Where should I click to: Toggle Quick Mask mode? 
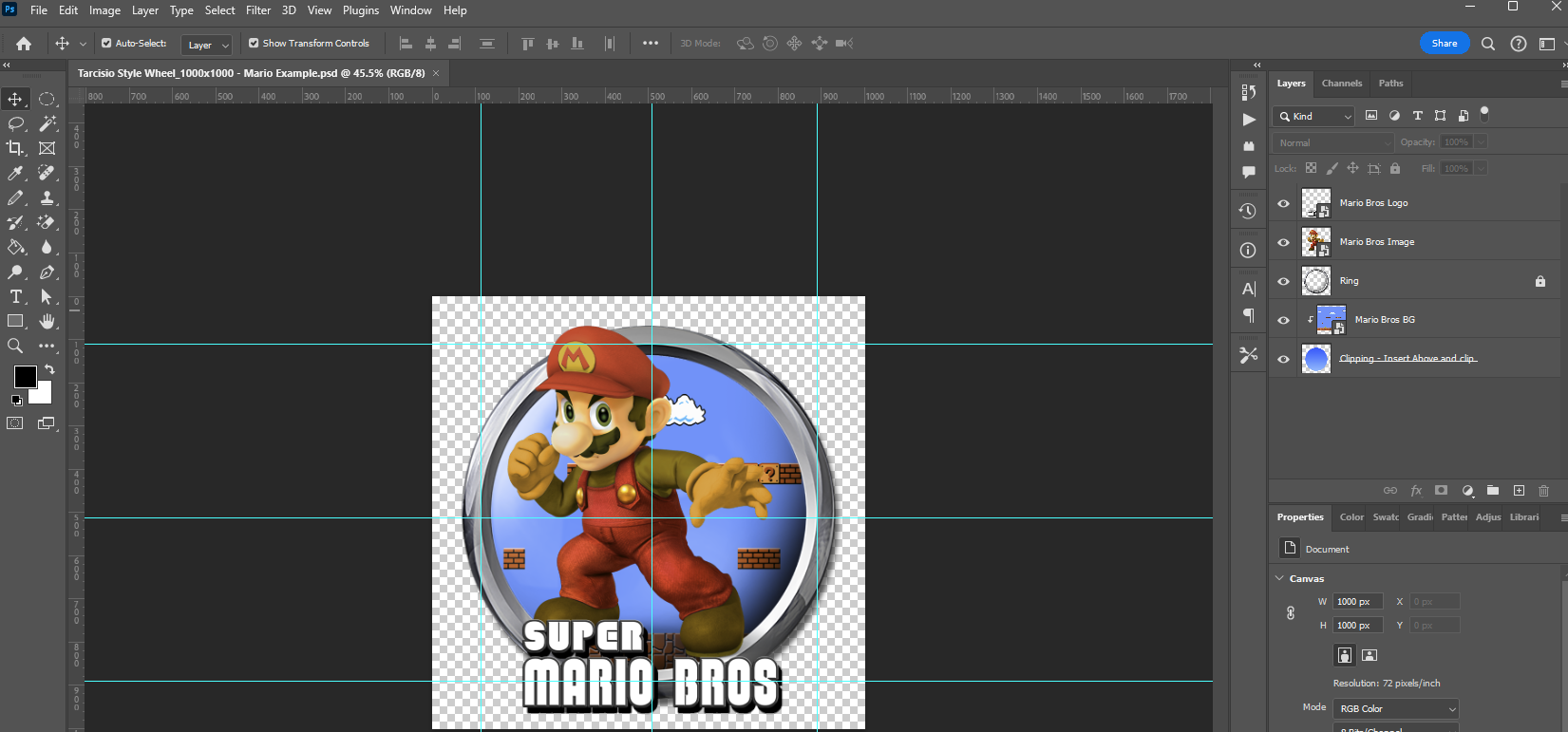[15, 423]
